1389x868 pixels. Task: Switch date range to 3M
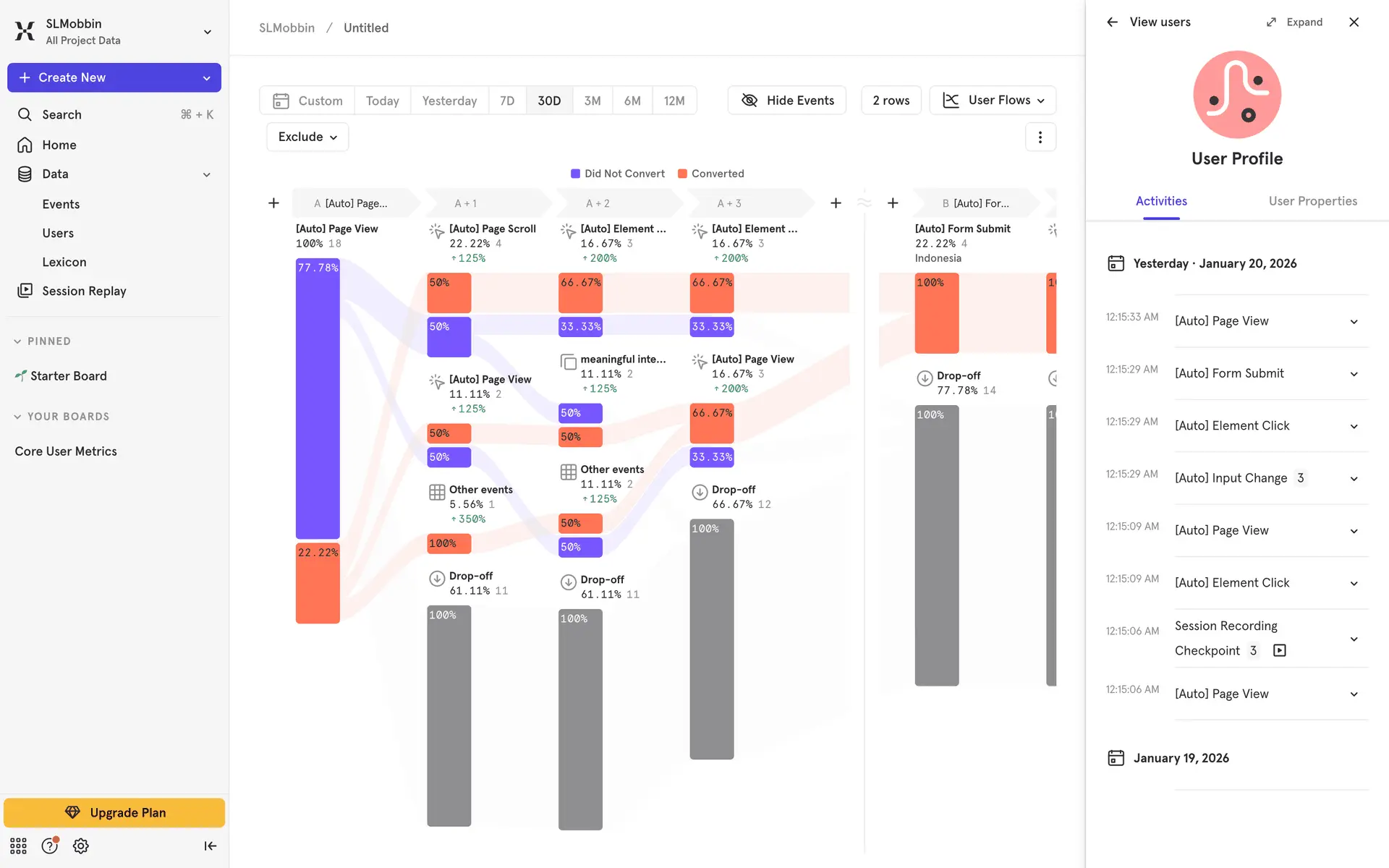(592, 101)
